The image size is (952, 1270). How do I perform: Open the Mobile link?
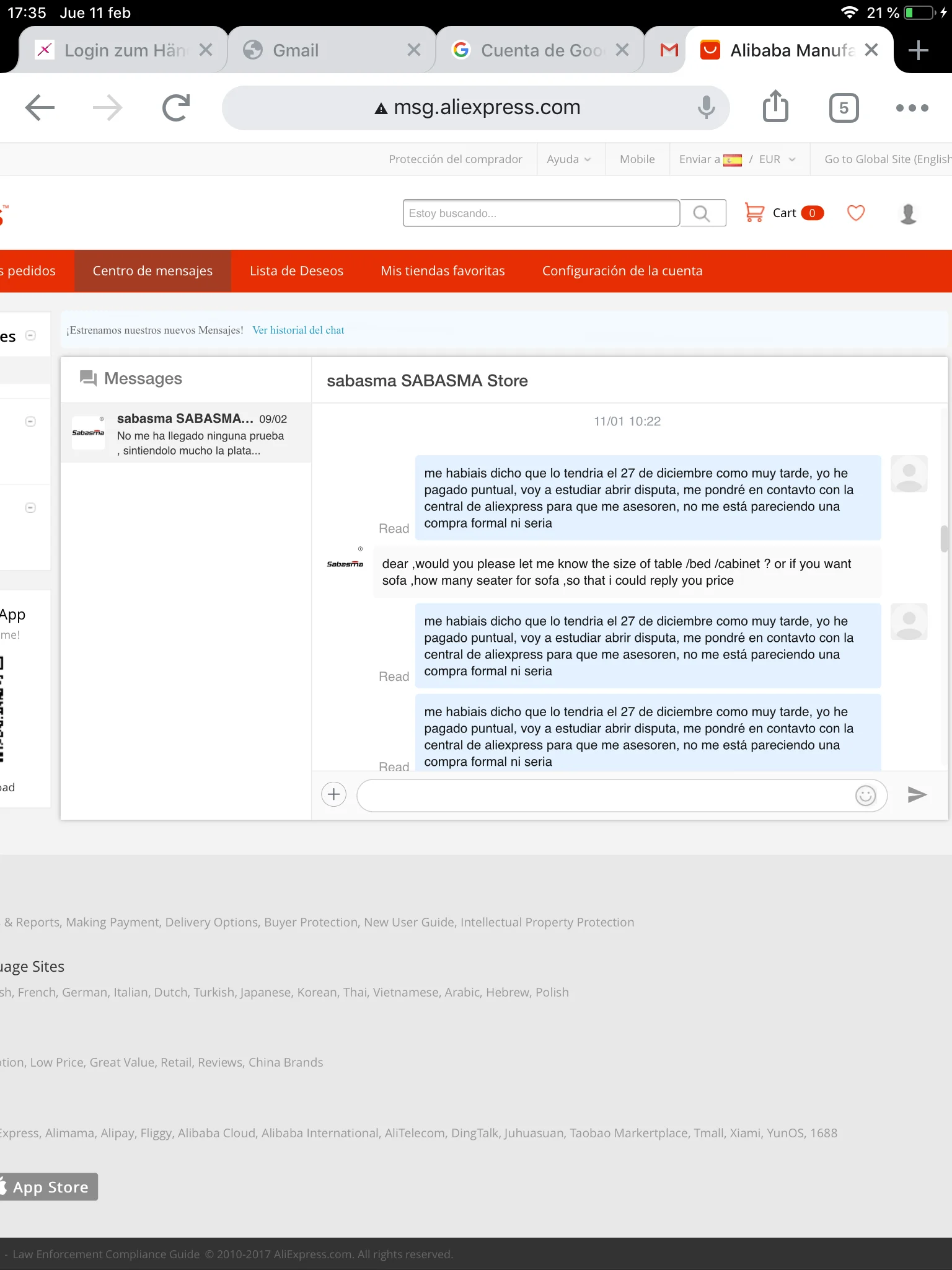click(637, 159)
